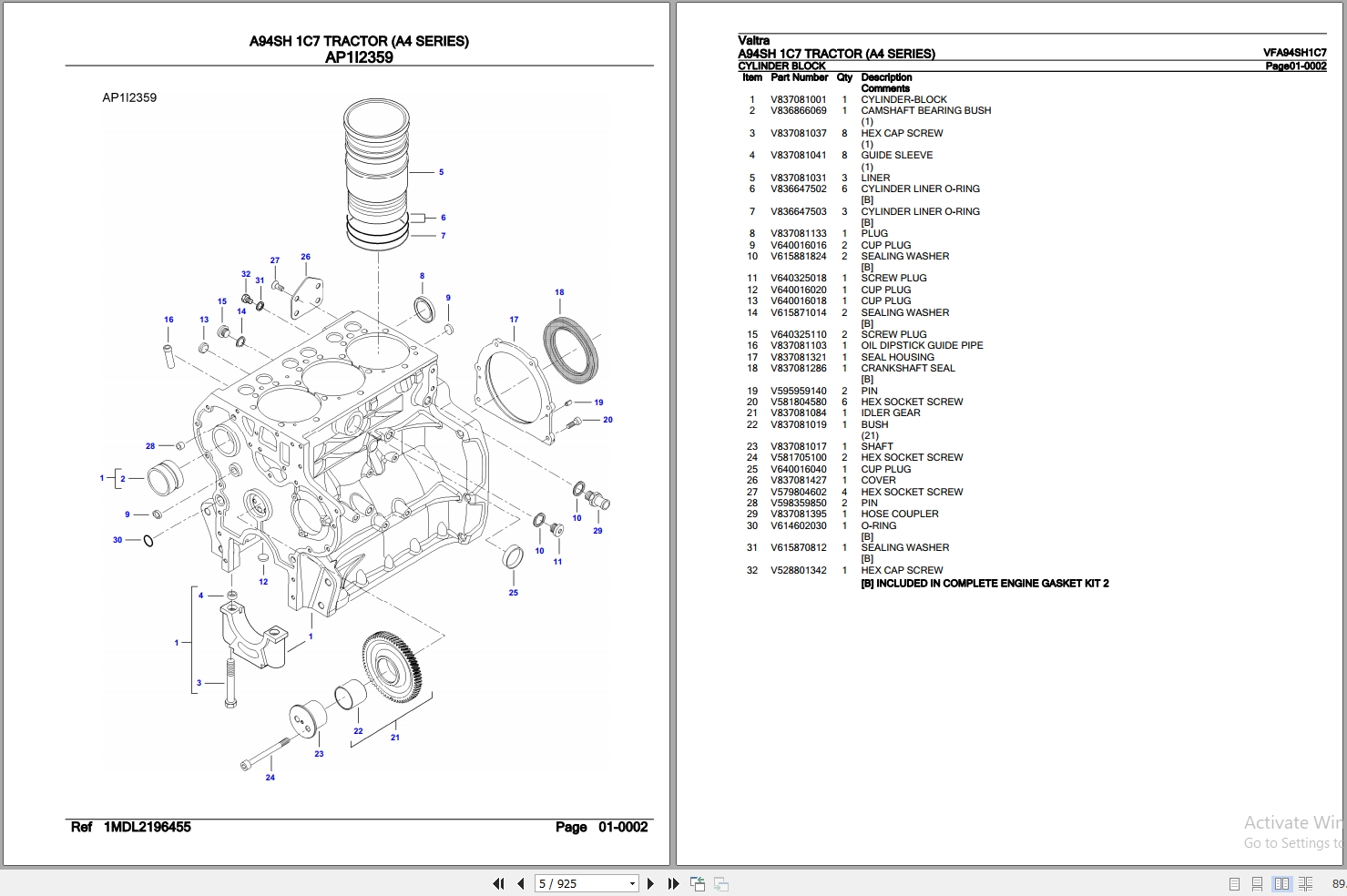Image resolution: width=1347 pixels, height=896 pixels.
Task: Switch to continuous scrolling page layout
Action: point(1257,883)
